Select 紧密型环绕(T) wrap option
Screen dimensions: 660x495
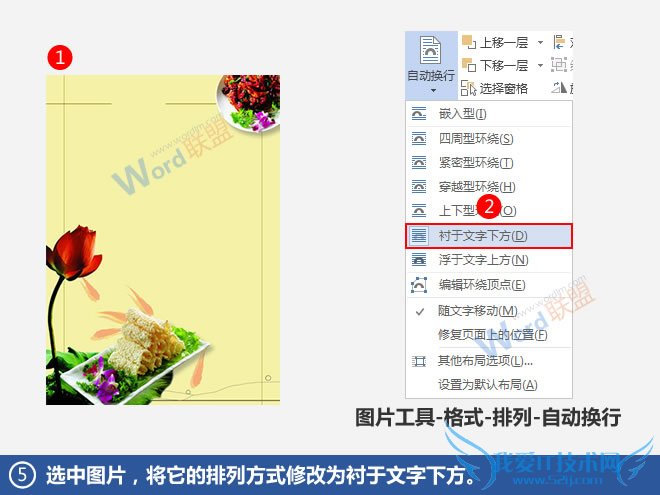(x=489, y=162)
